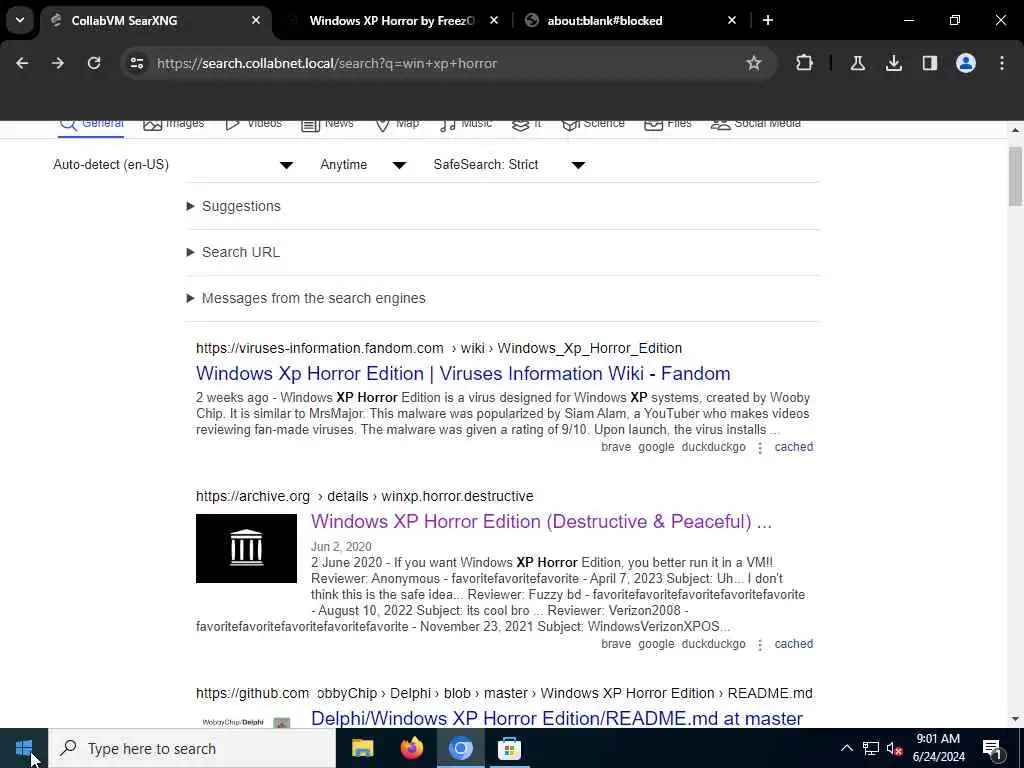Viewport: 1024px width, 768px height.
Task: Open the Anytime time range dropdown
Action: [x=362, y=165]
